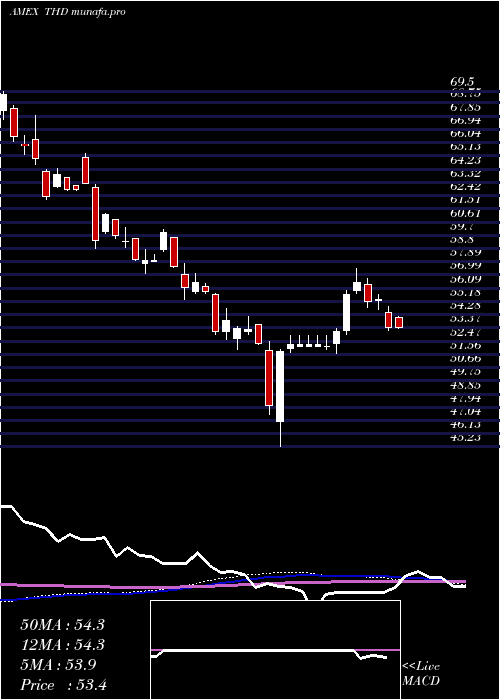Click the 52.47 price level label
Screen dimensions: 500x700
point(466,332)
